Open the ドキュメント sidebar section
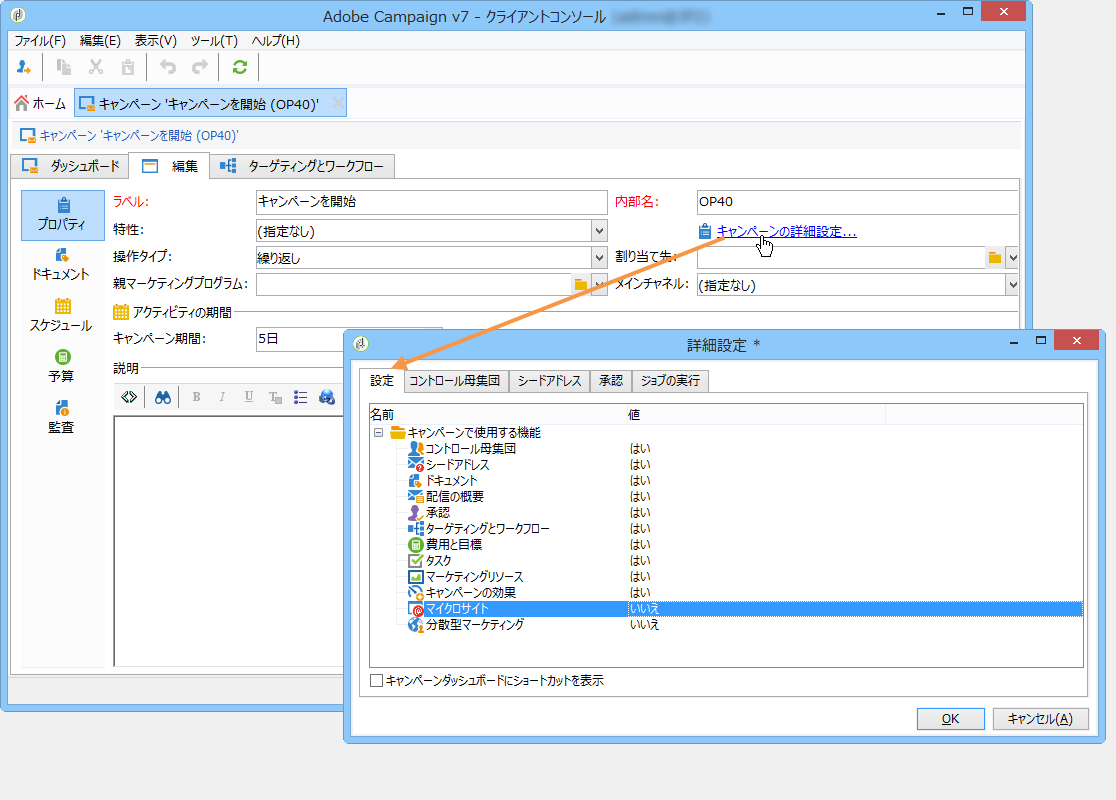 tap(61, 265)
